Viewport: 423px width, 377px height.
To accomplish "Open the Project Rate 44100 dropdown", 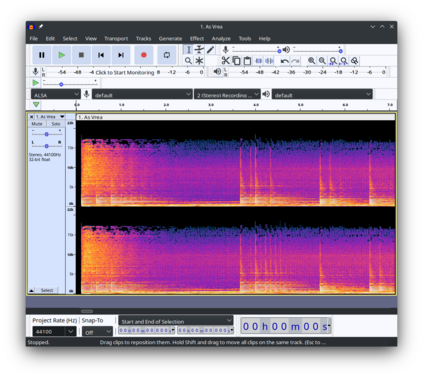I will coord(54,331).
